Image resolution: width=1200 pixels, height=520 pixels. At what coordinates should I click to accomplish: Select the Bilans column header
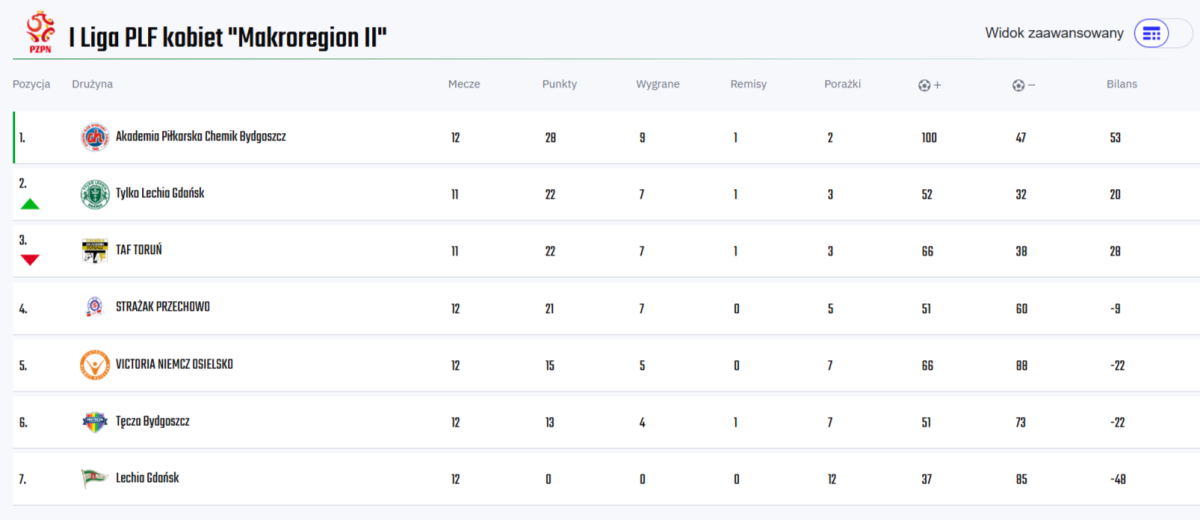pyautogui.click(x=1121, y=84)
